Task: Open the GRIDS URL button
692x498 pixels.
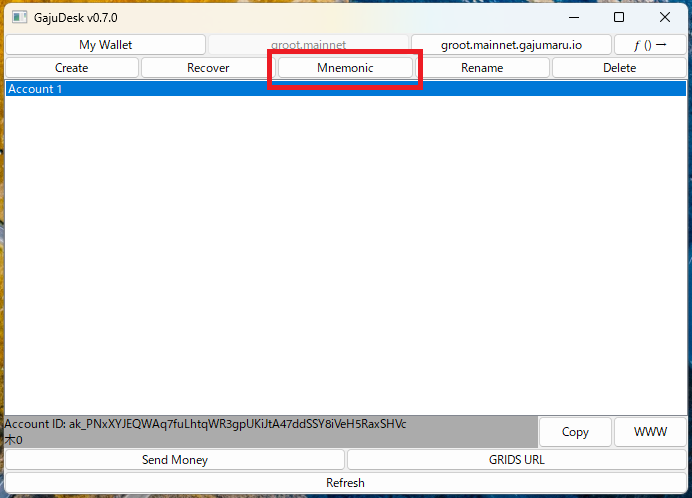Action: (x=516, y=460)
